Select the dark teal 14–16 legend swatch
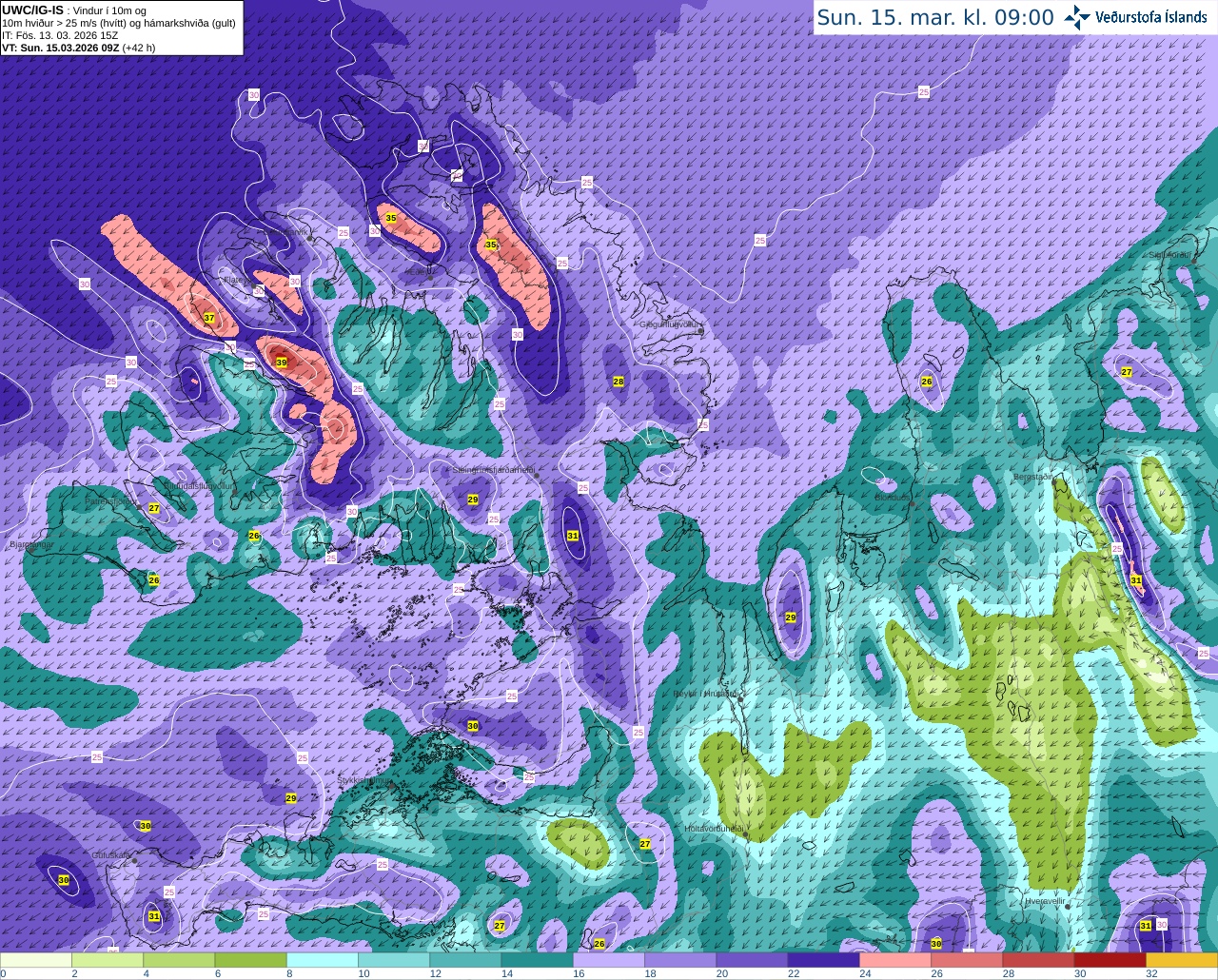 tap(537, 960)
